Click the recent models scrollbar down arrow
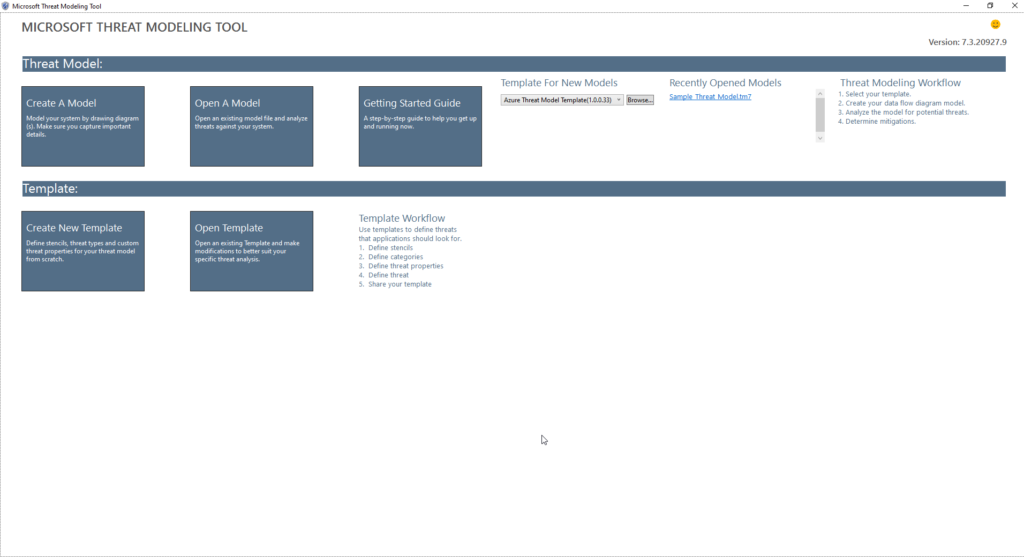This screenshot has width=1024, height=557. click(820, 138)
